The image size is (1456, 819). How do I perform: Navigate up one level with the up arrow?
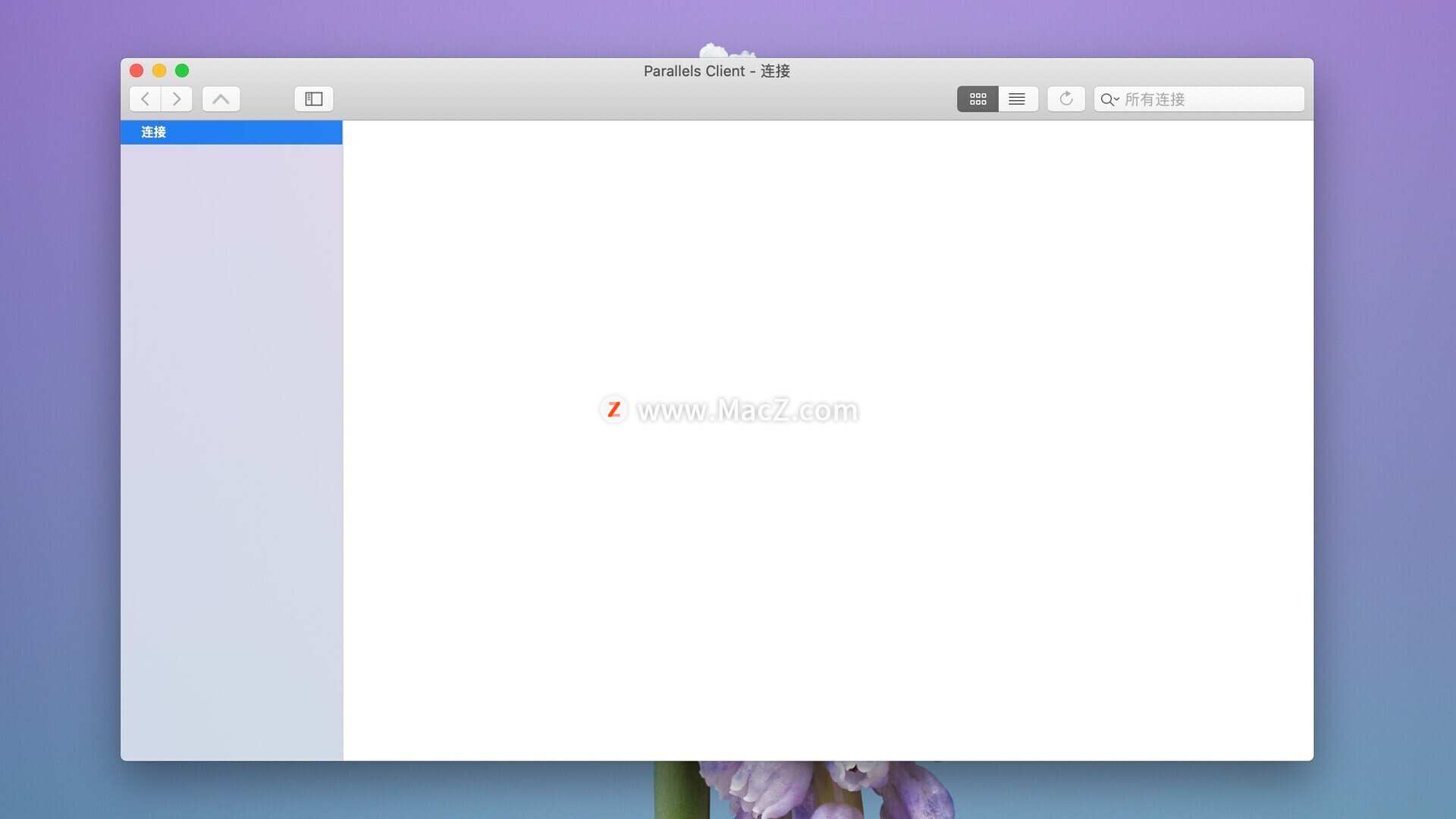tap(221, 99)
